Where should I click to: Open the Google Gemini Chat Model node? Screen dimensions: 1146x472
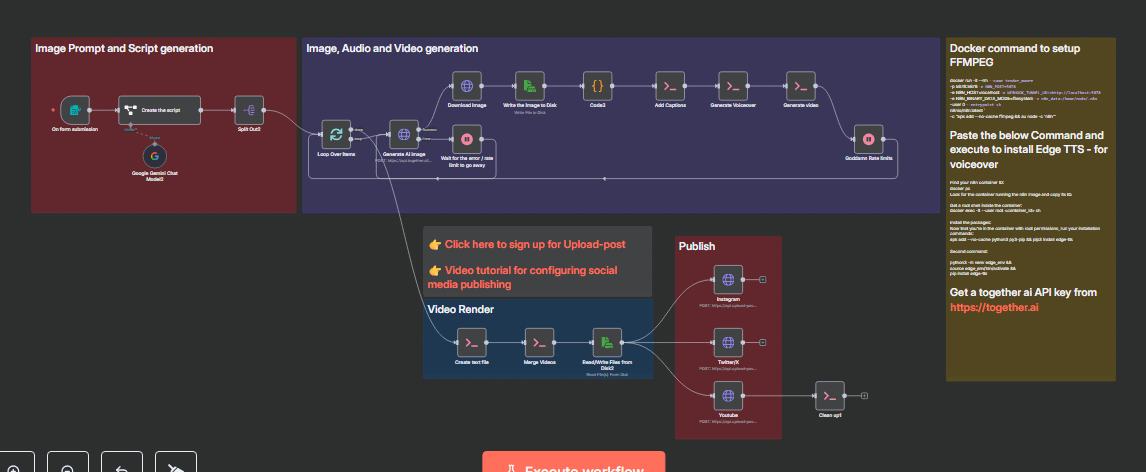click(x=154, y=156)
